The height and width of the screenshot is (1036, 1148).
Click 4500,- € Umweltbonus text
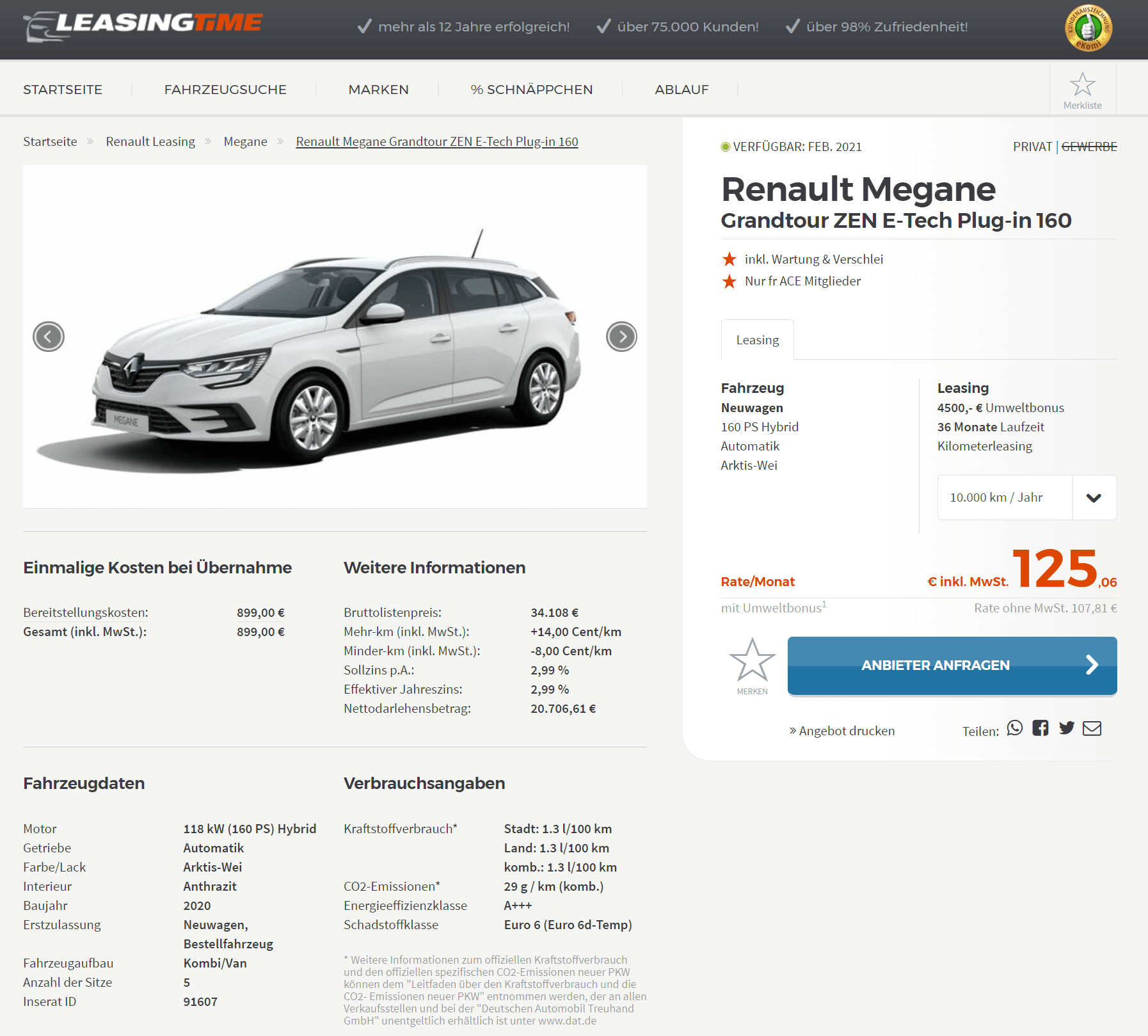click(1001, 408)
